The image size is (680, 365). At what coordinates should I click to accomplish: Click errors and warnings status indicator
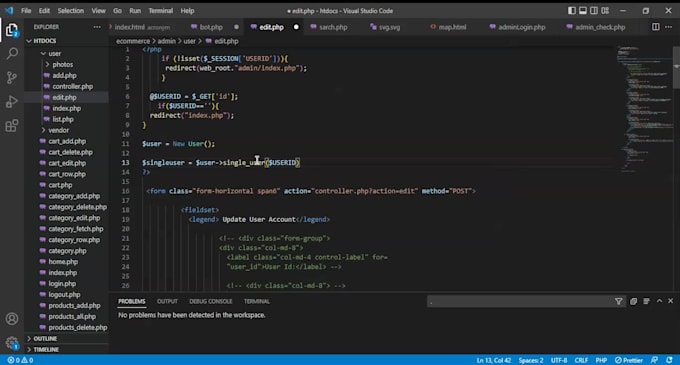pos(20,360)
